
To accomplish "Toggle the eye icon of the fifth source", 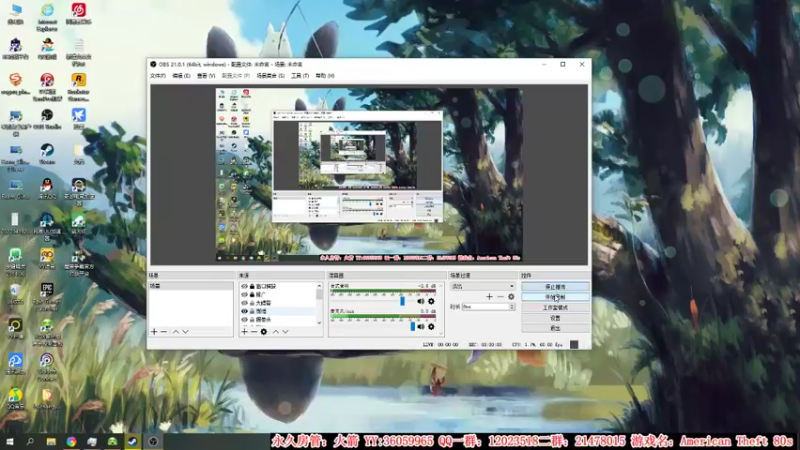I will click(244, 319).
